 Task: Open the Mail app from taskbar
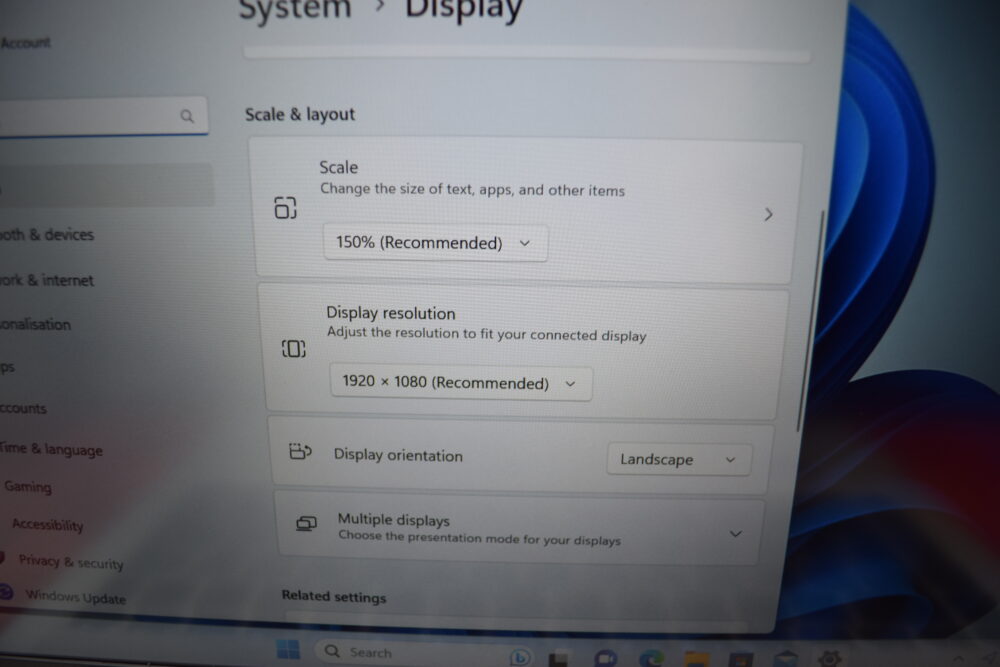pos(786,659)
